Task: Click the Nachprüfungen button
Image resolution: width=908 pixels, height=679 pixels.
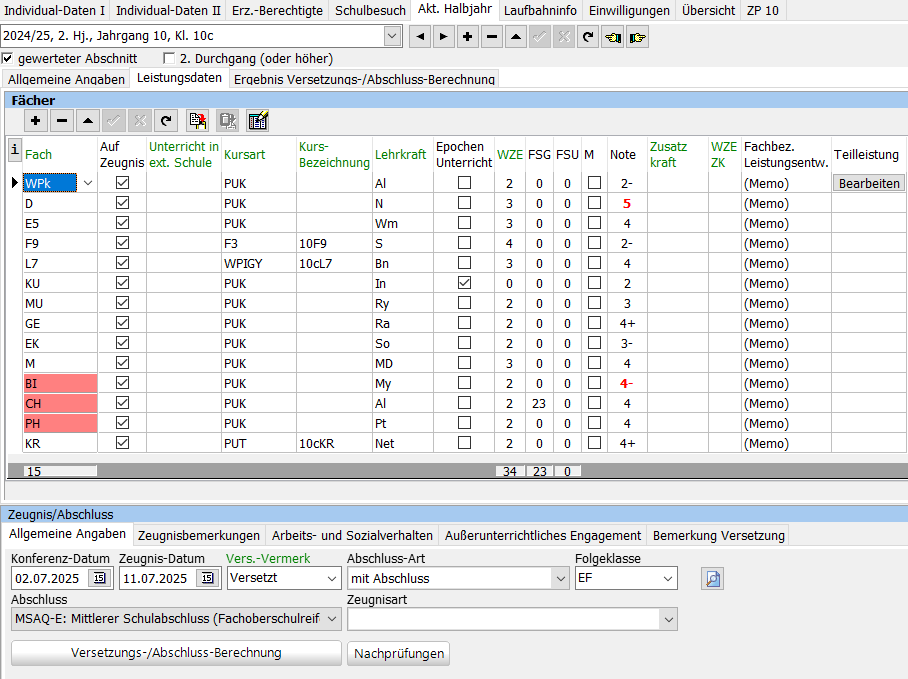Action: pyautogui.click(x=399, y=654)
